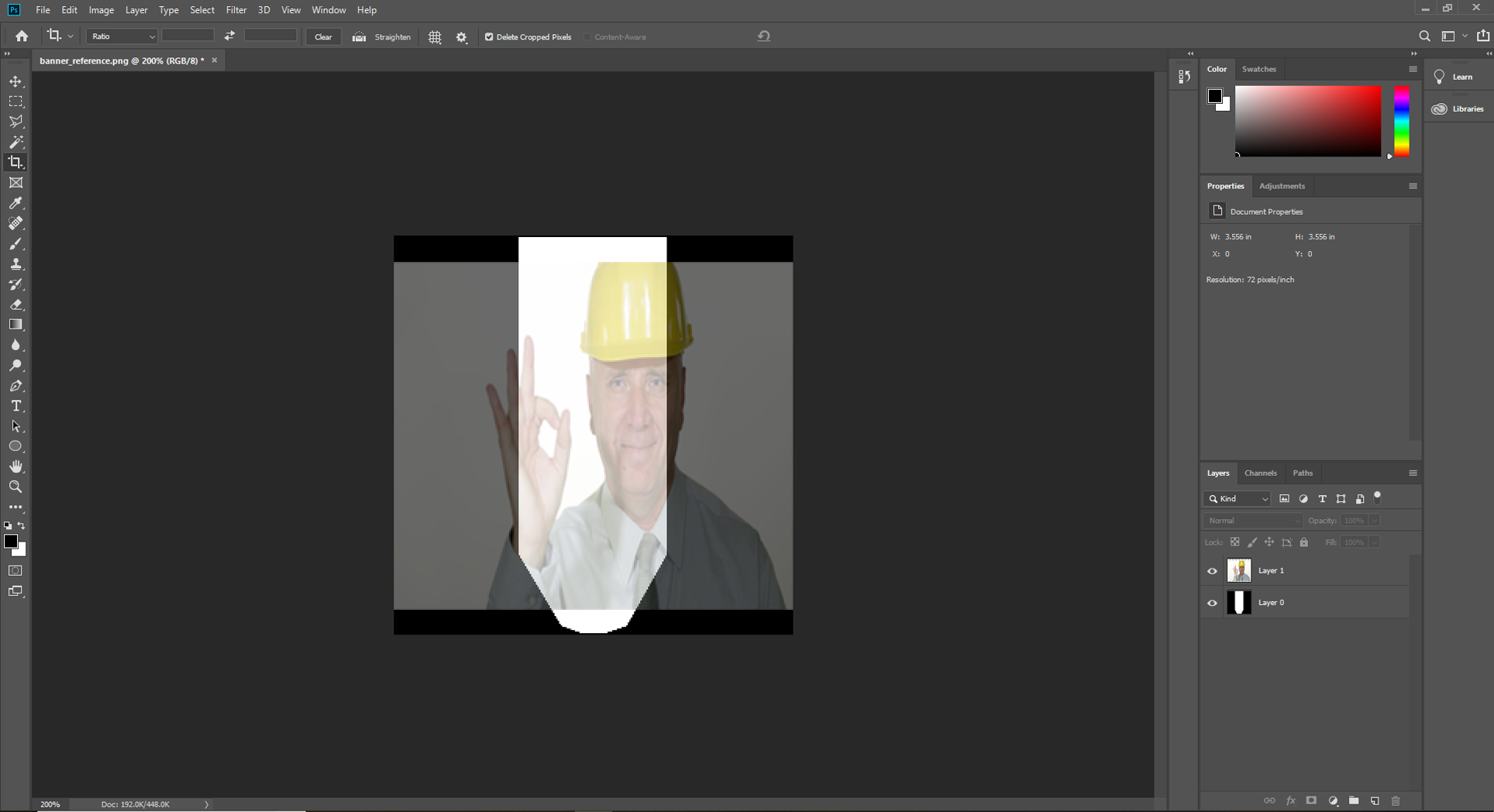The width and height of the screenshot is (1494, 812).
Task: Click the hue spectrum slider
Action: (1402, 121)
